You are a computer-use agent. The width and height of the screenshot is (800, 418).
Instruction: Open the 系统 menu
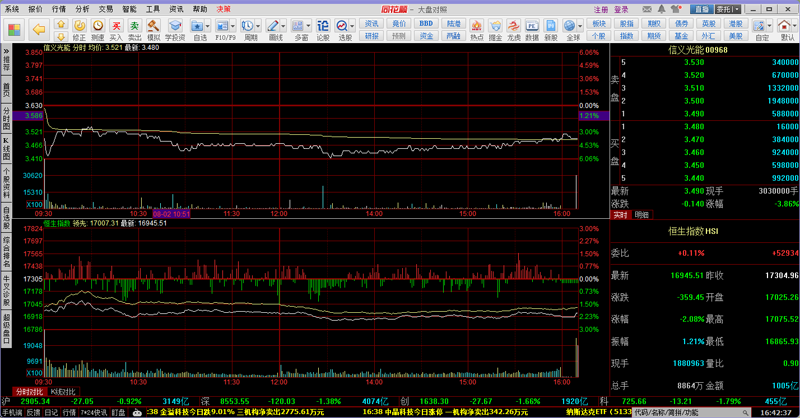(x=12, y=9)
